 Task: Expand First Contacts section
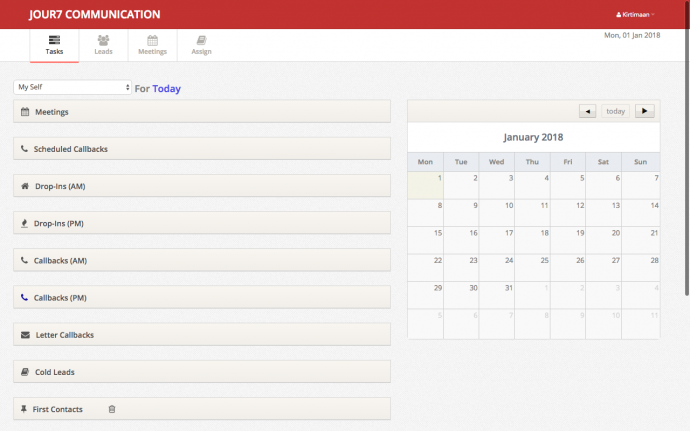(x=202, y=409)
